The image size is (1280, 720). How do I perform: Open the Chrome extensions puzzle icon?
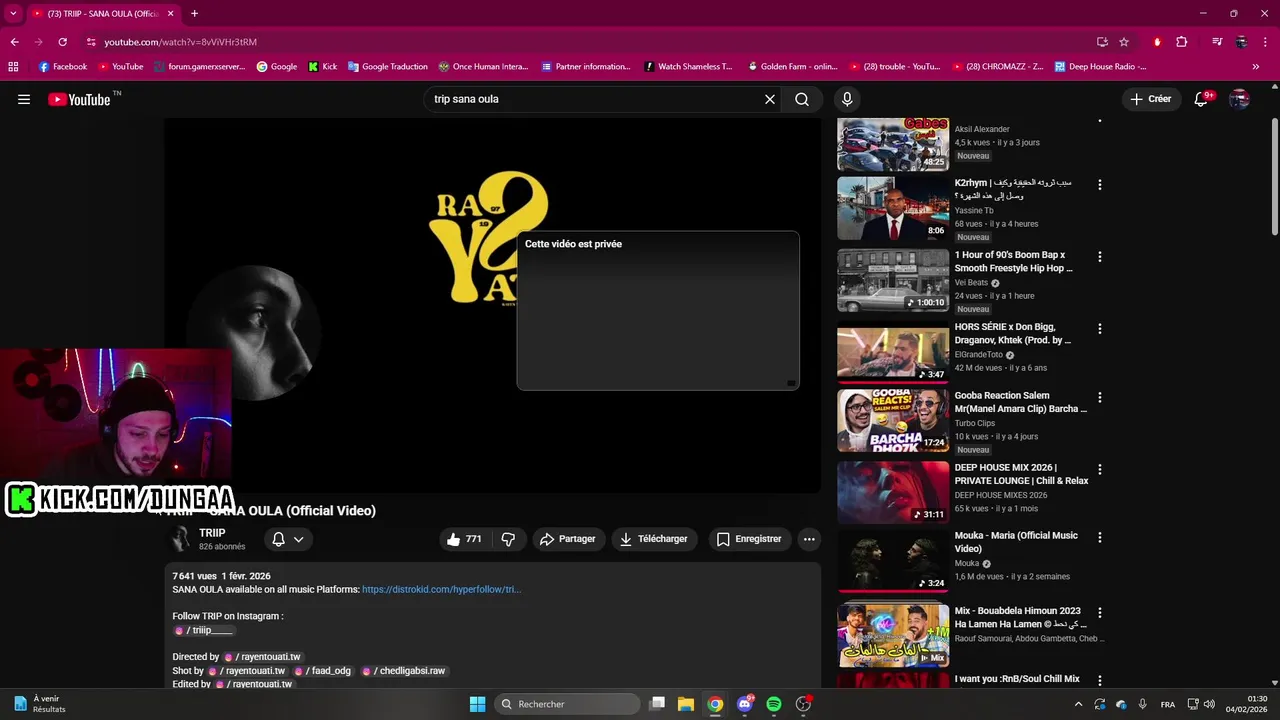coord(1182,42)
